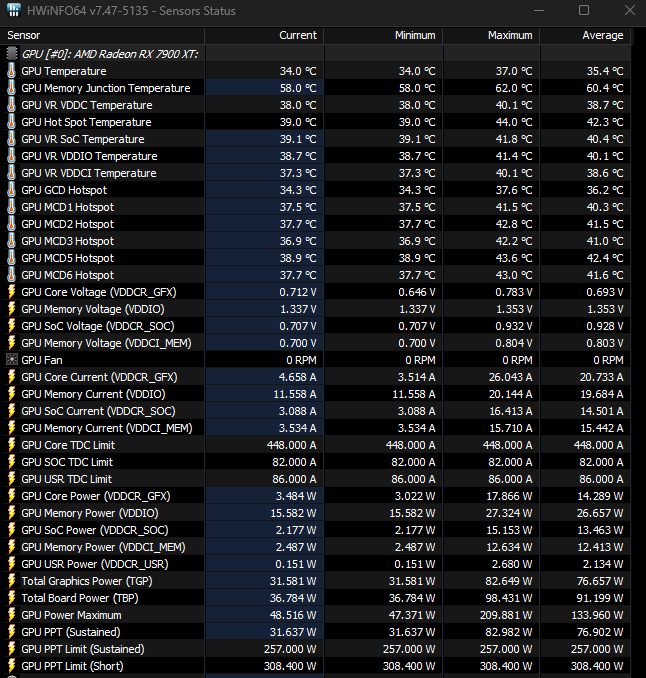Click the lightning icon for GPU Core Voltage (VDDCR_GFX)
Viewport: 646px width, 678px height.
point(12,292)
